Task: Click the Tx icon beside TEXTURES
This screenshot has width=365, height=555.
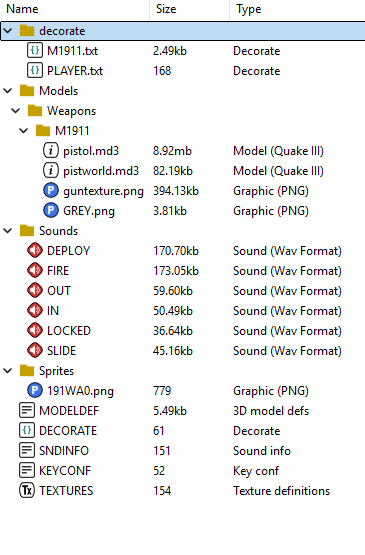Action: pos(27,491)
